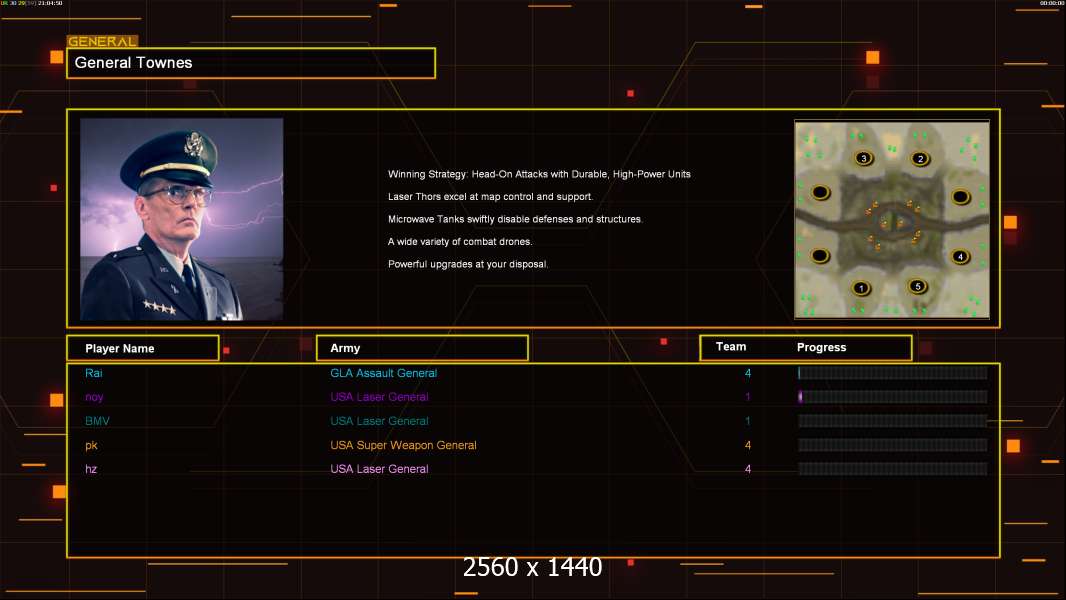The width and height of the screenshot is (1066, 600).
Task: Click hz's USA Laser General army
Action: (379, 469)
